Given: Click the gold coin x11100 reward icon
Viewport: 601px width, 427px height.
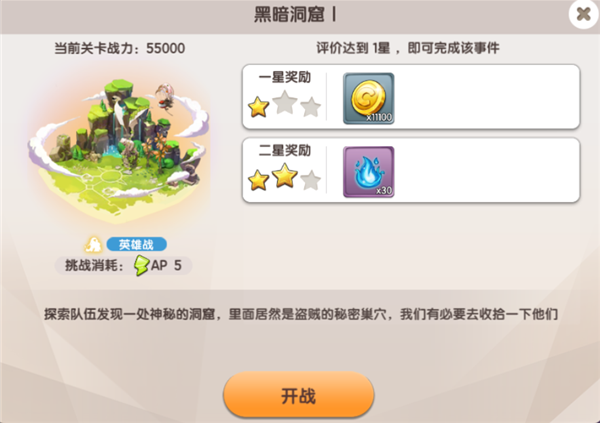Looking at the screenshot, I should point(368,98).
